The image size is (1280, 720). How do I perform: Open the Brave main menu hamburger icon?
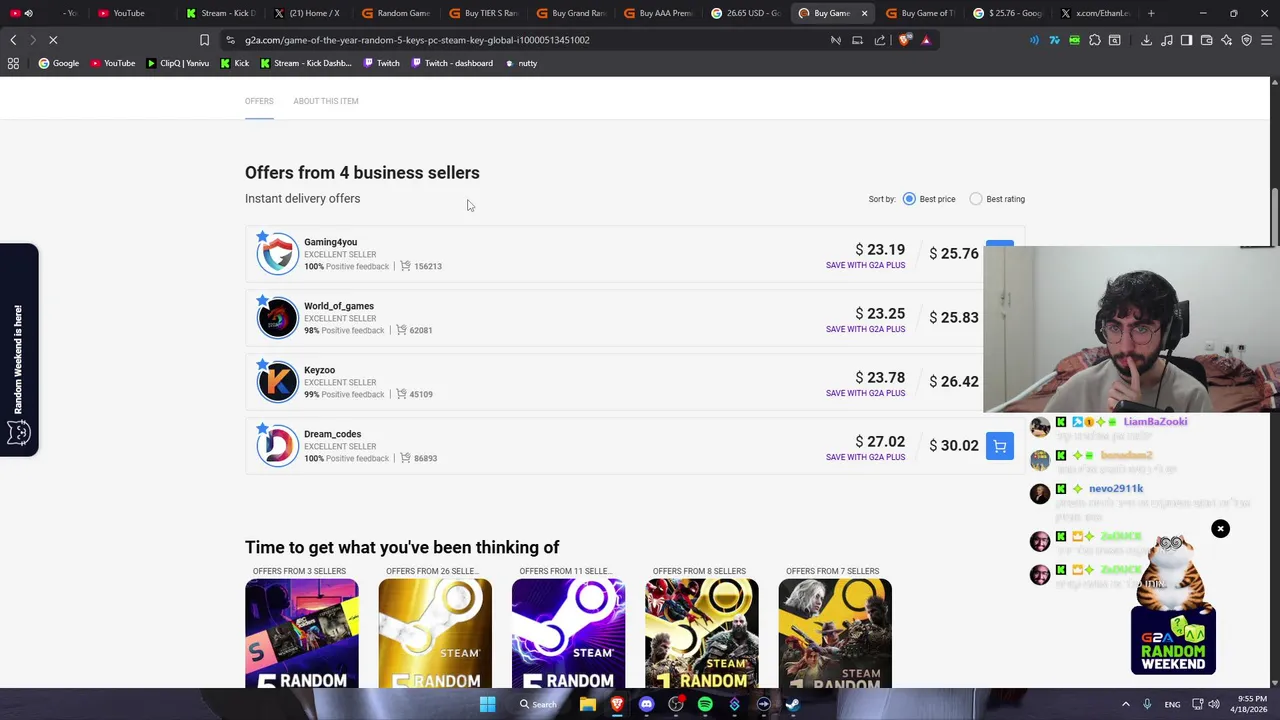pyautogui.click(x=1267, y=40)
